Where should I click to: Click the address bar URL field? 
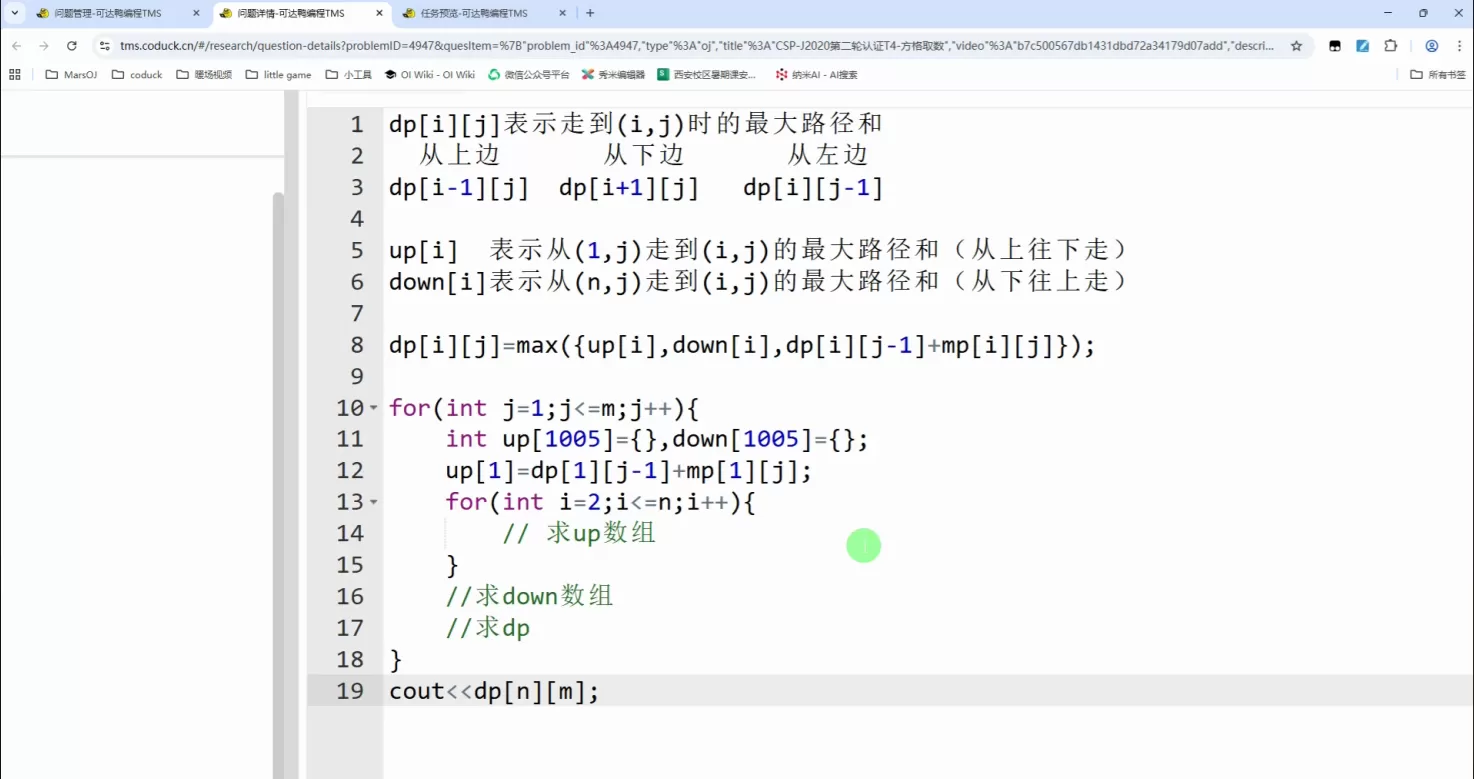point(690,46)
